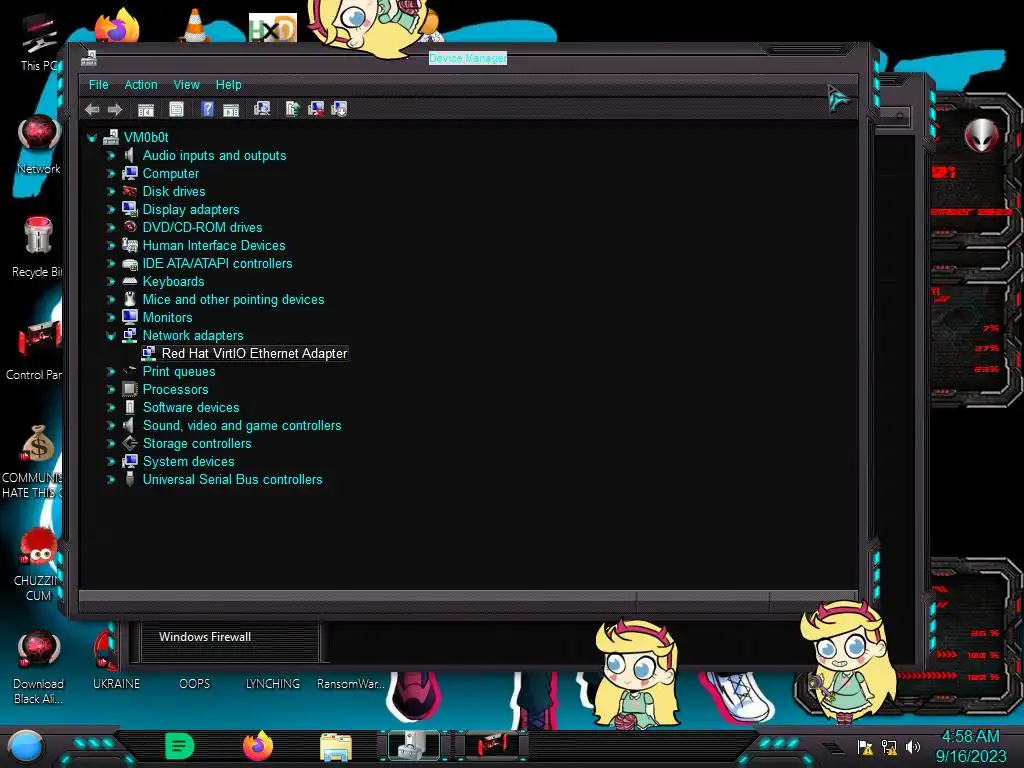This screenshot has width=1024, height=768.
Task: Click the VM0b0t computer root icon
Action: point(111,137)
